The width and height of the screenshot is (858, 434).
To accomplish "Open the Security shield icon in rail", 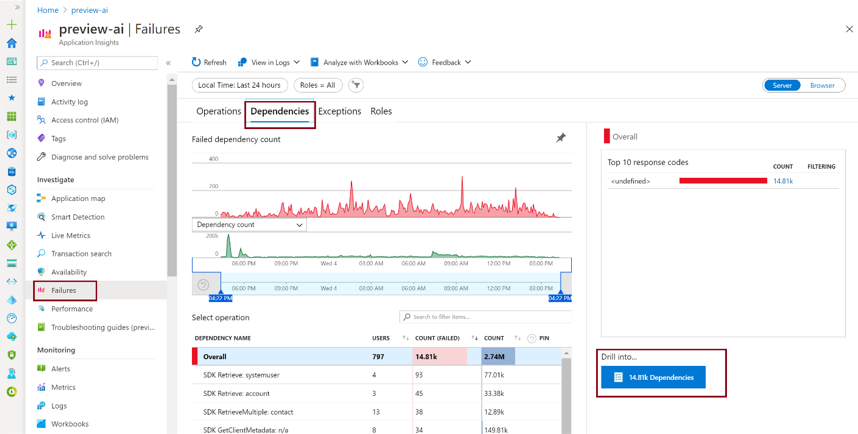I will (x=11, y=355).
